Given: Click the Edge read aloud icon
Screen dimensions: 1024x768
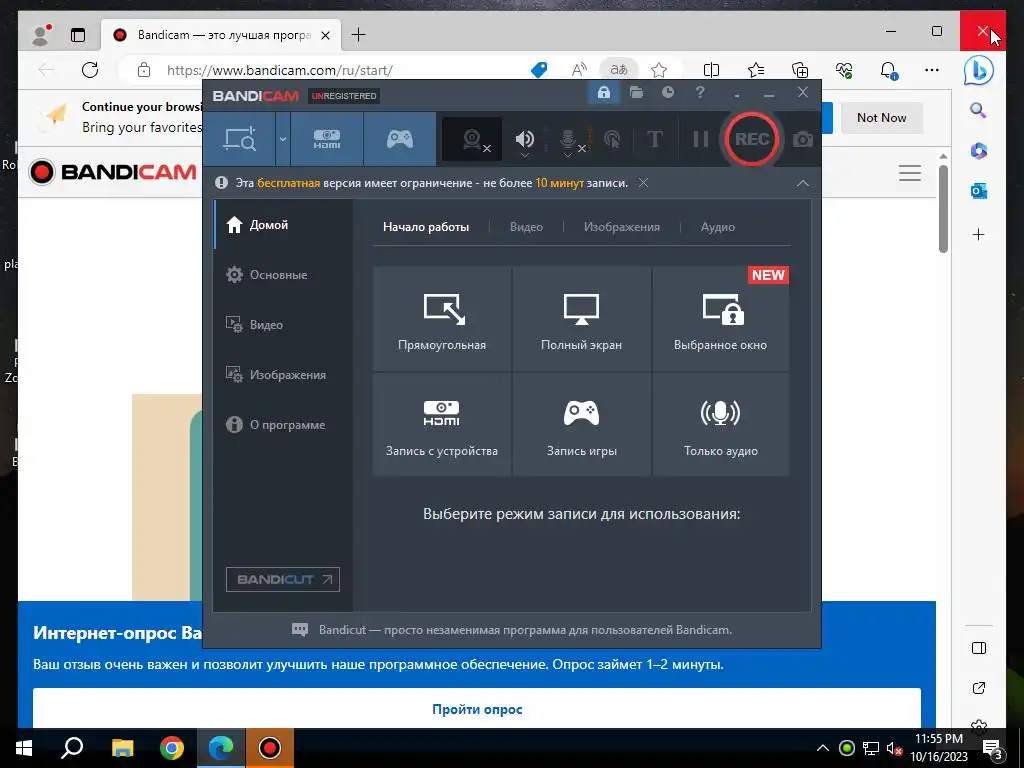Looking at the screenshot, I should tap(579, 70).
